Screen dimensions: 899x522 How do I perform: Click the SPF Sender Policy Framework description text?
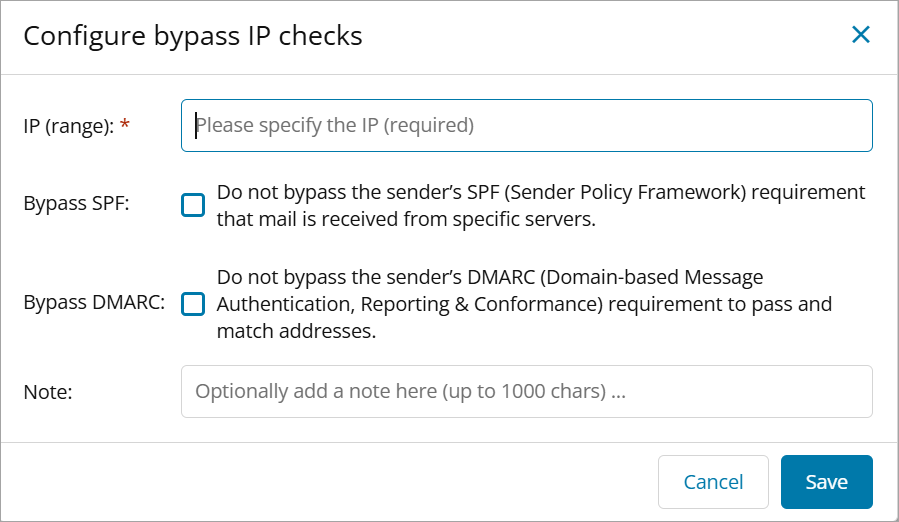540,205
